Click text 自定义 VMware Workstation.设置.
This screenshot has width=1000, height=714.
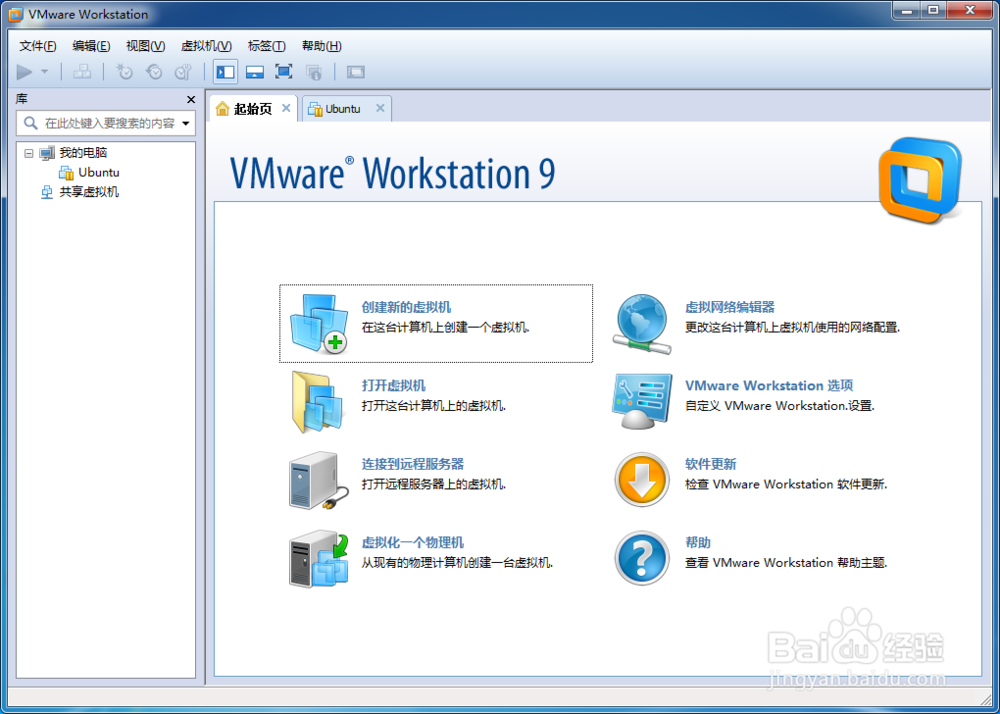780,405
